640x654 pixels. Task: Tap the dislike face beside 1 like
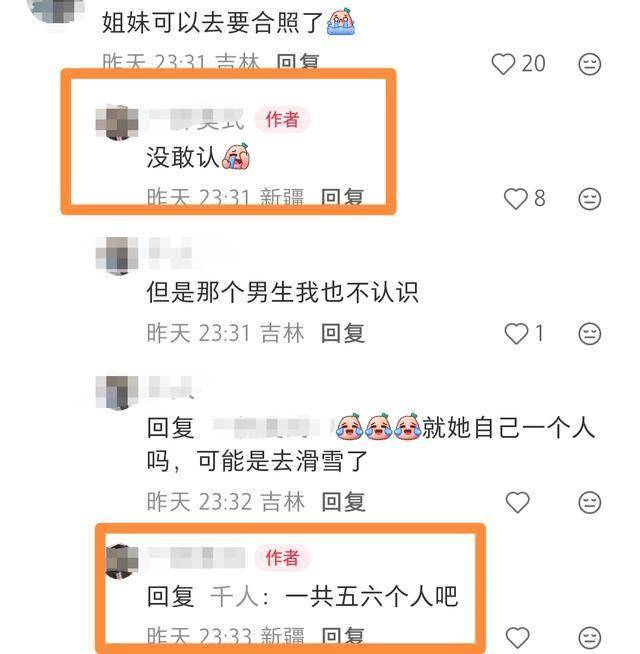[x=590, y=334]
